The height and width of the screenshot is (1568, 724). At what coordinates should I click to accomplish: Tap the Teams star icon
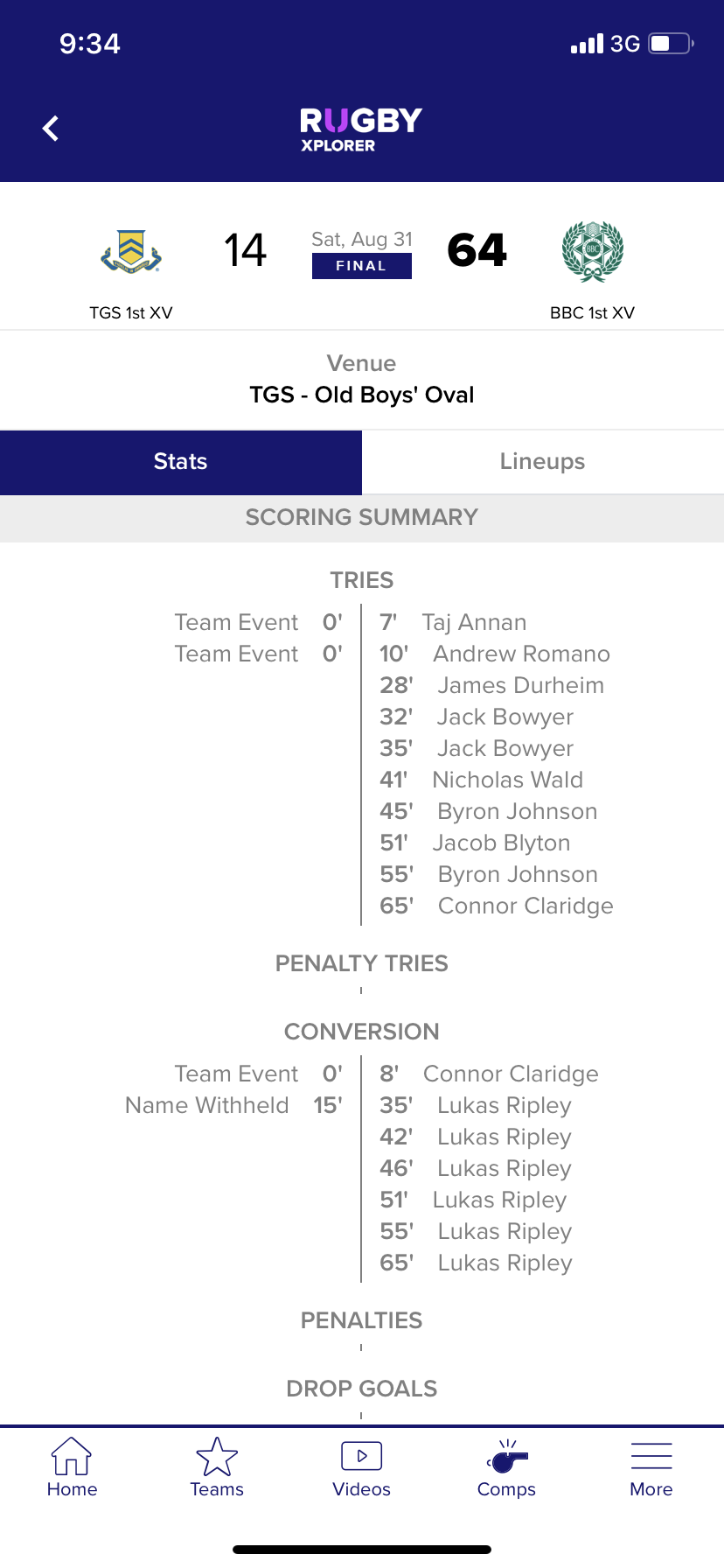point(217,1457)
